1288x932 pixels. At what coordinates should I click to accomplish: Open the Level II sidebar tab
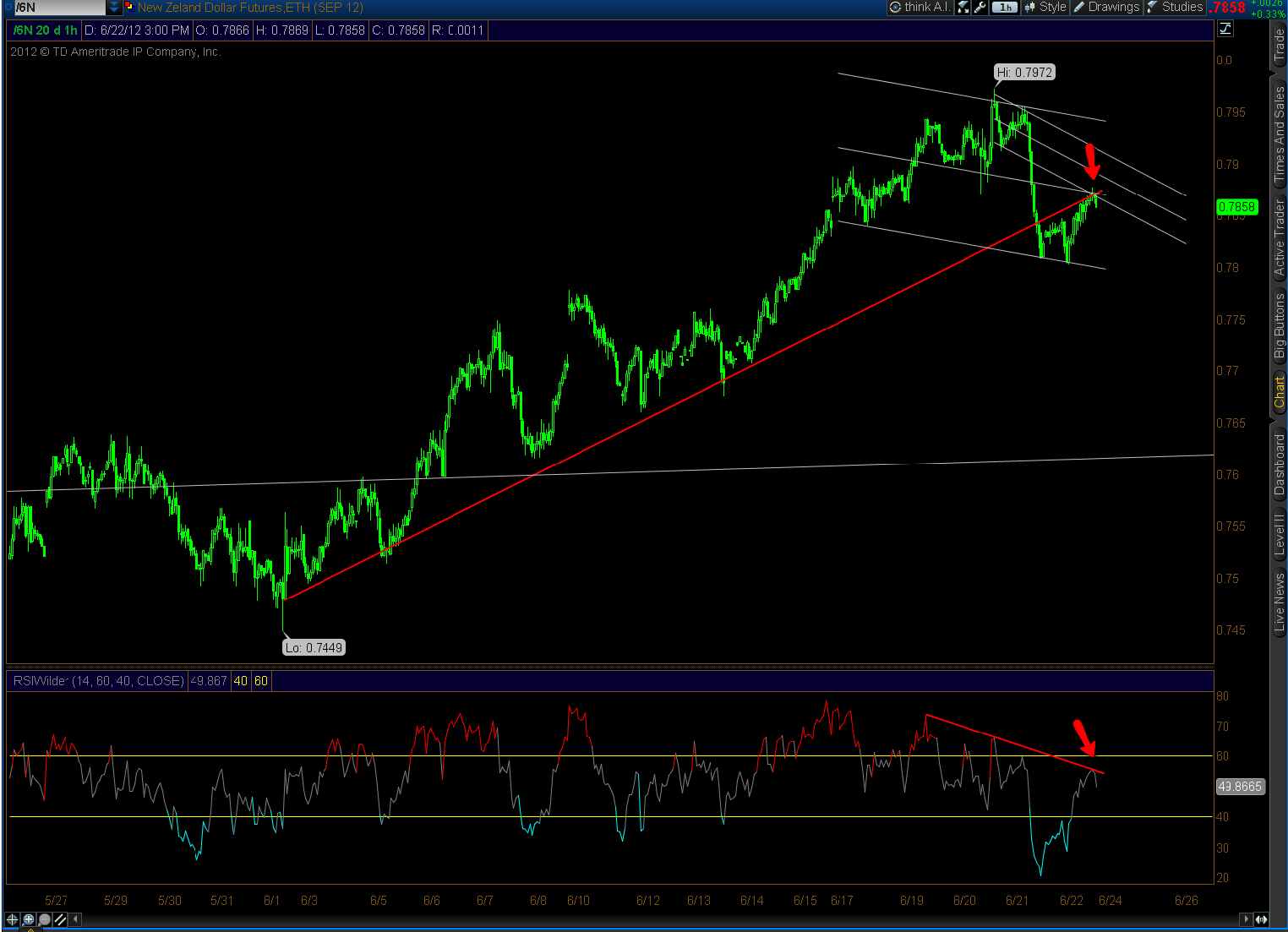1280,535
